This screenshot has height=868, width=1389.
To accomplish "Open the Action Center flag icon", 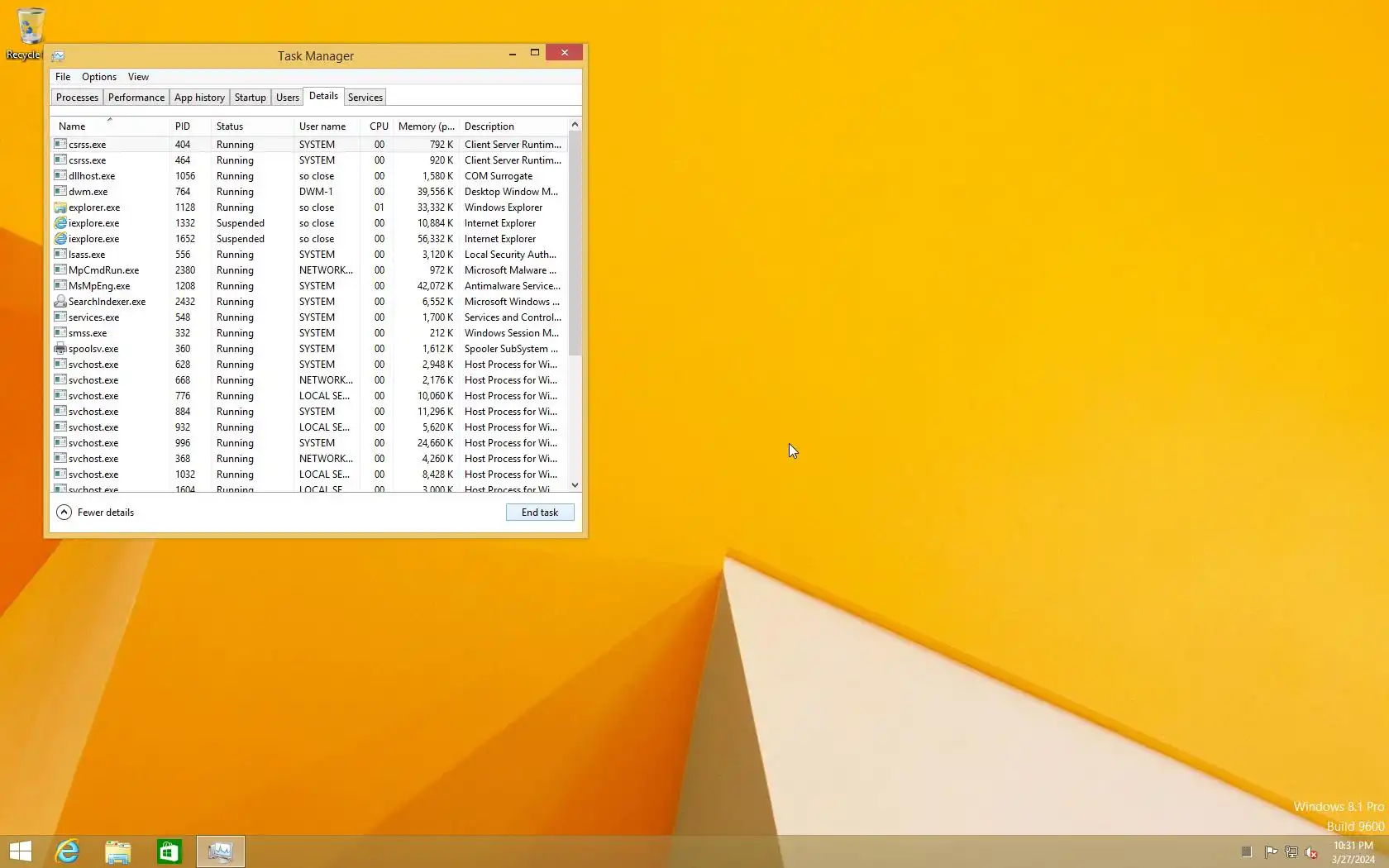I will (1272, 851).
